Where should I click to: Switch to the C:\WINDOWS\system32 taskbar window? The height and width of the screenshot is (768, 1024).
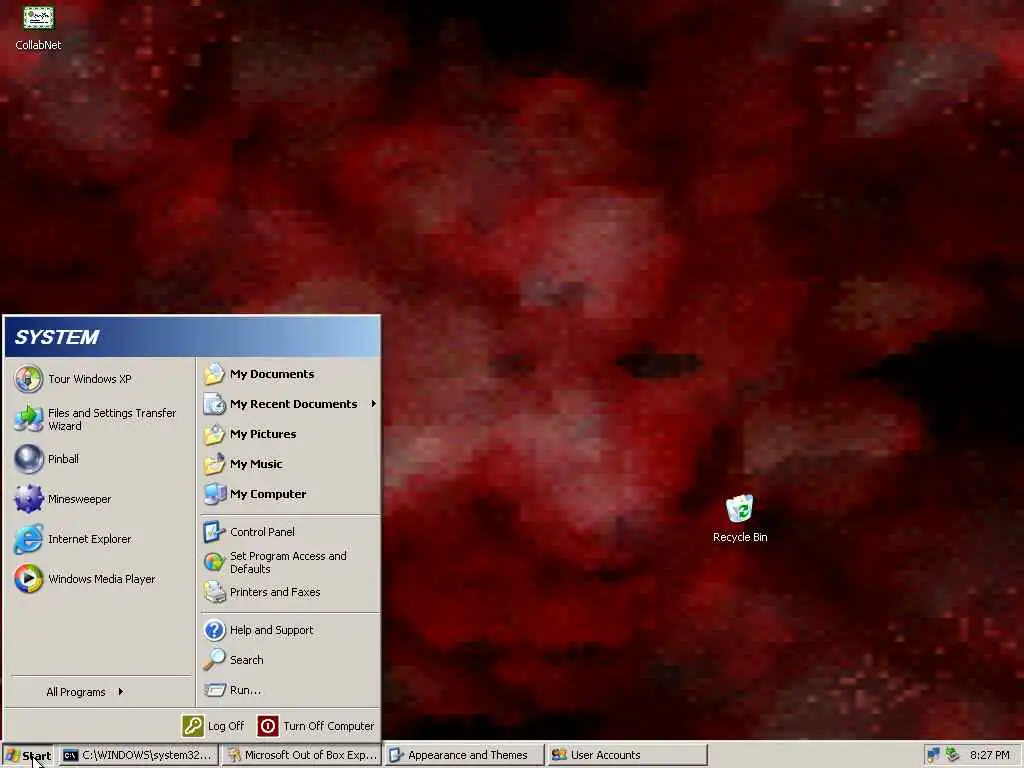(138, 756)
